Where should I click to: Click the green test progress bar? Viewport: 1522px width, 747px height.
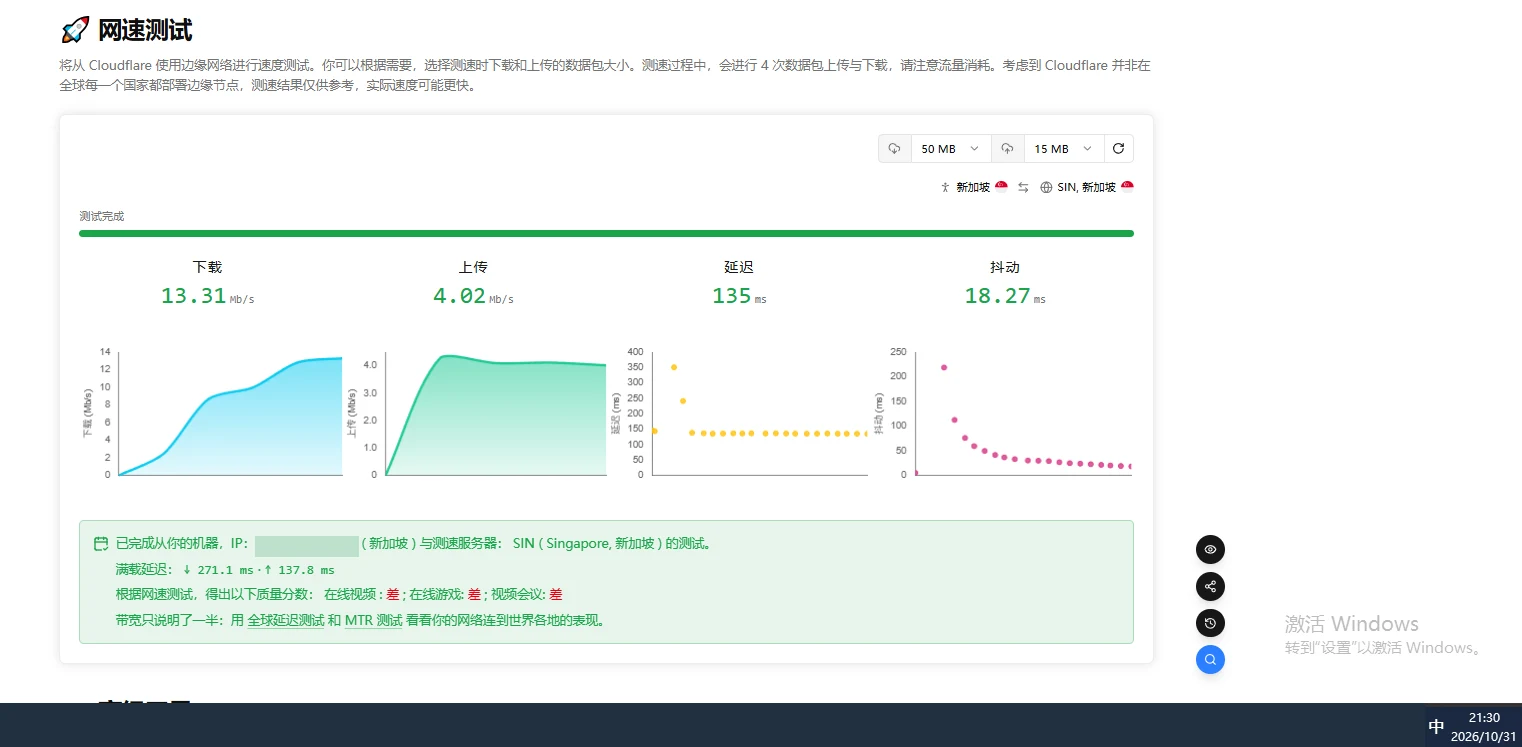(x=606, y=233)
